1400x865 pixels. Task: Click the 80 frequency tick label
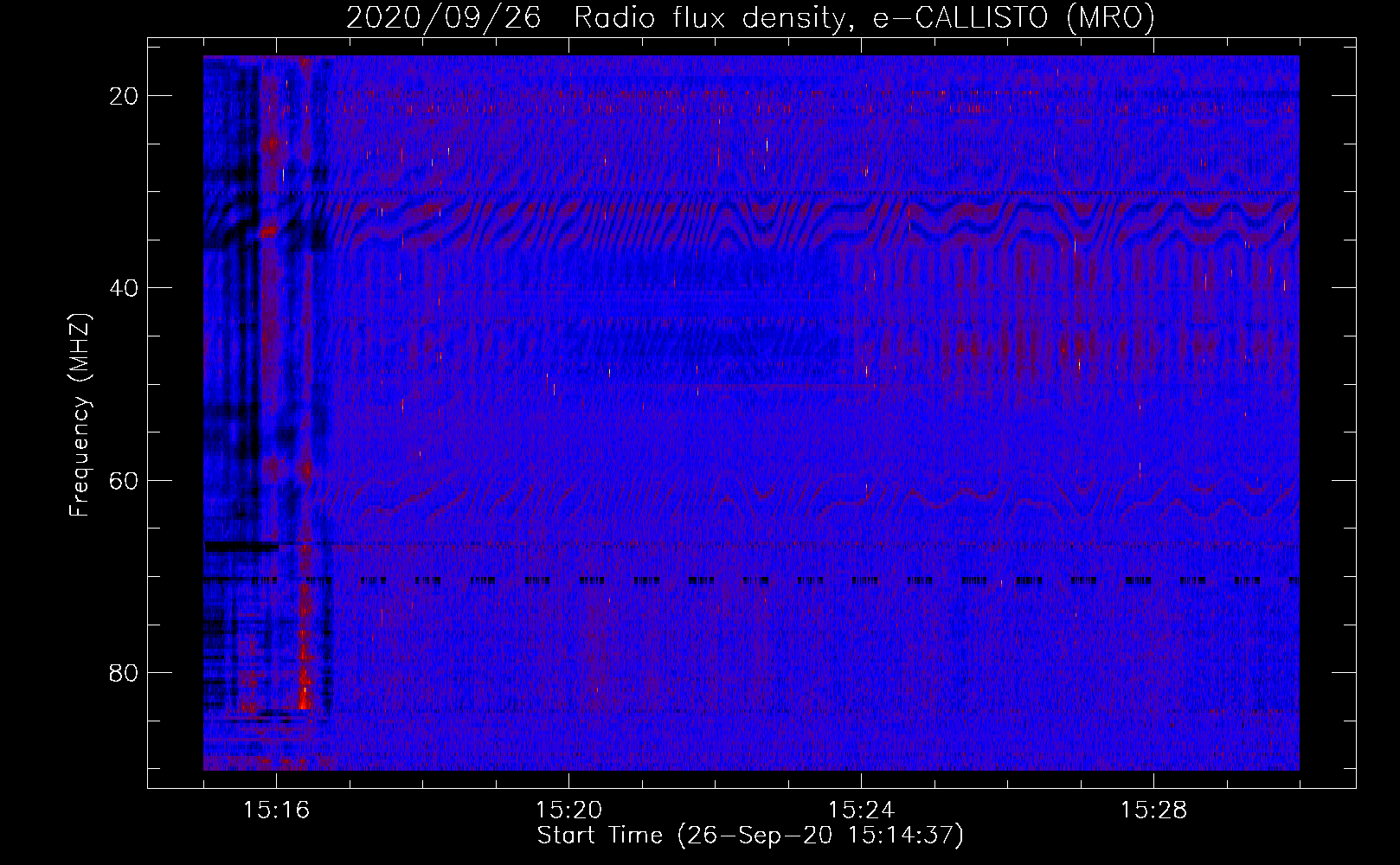pyautogui.click(x=125, y=672)
